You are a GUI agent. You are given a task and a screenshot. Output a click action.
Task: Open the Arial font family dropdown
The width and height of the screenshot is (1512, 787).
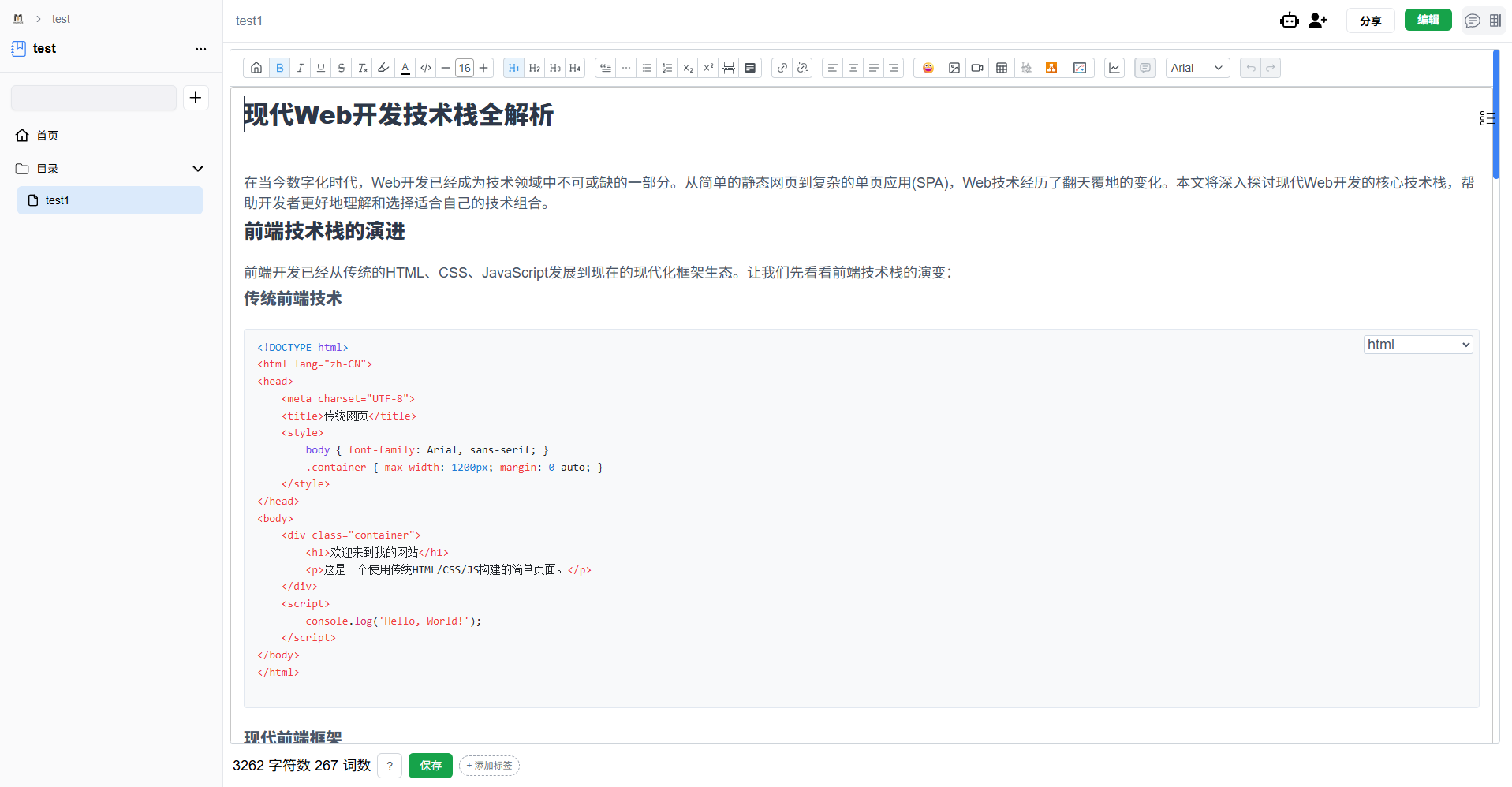[1197, 68]
